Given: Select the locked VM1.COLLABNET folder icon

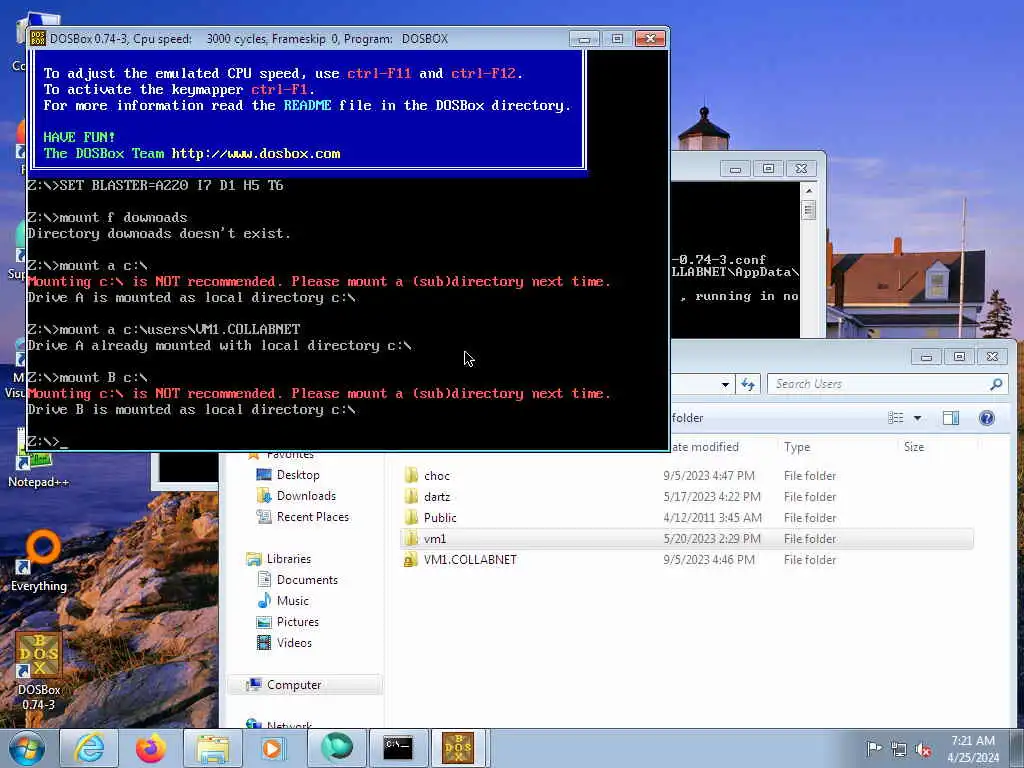Looking at the screenshot, I should pyautogui.click(x=411, y=560).
